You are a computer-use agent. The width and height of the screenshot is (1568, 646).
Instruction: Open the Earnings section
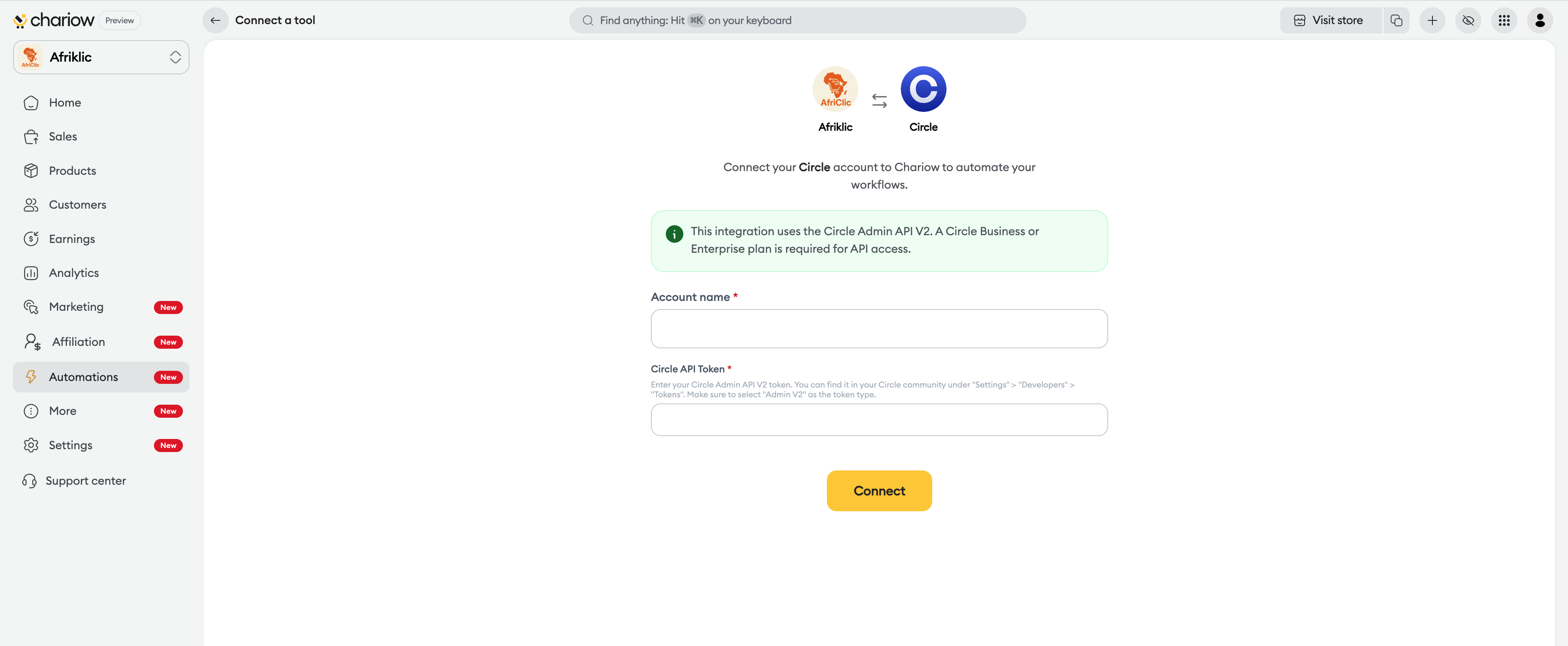coord(71,238)
